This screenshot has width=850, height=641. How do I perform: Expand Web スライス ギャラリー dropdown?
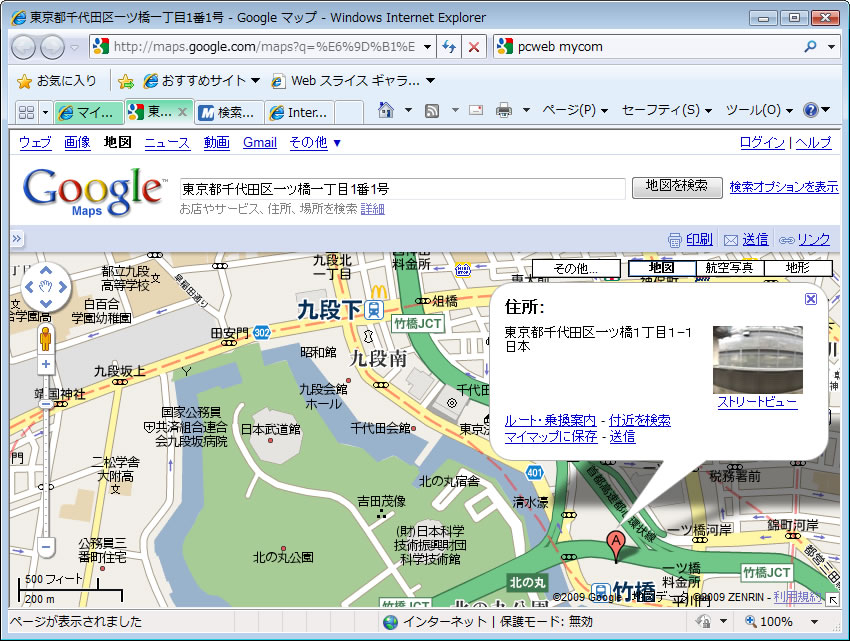click(430, 81)
